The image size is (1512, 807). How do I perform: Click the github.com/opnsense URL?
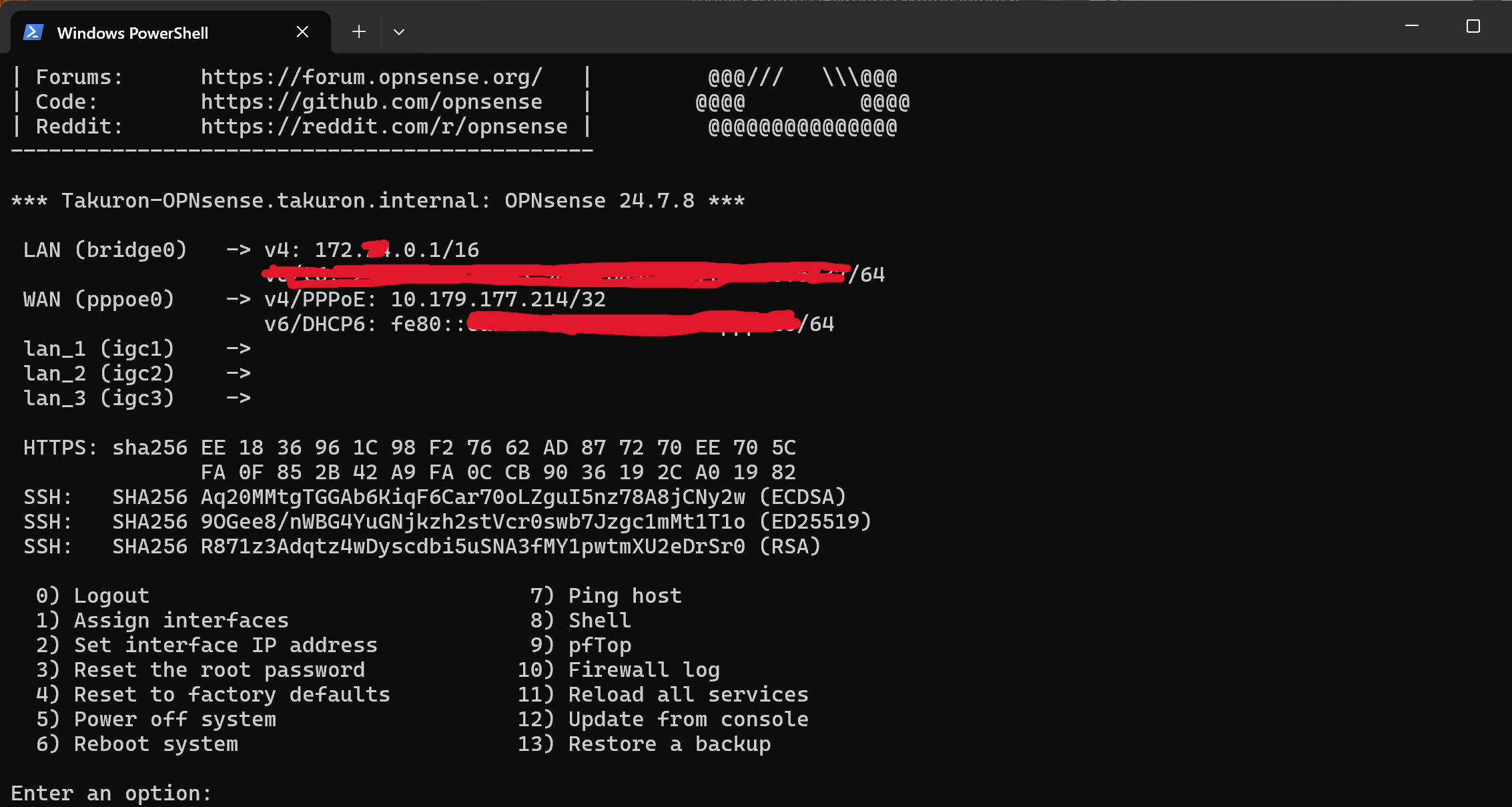pos(372,102)
